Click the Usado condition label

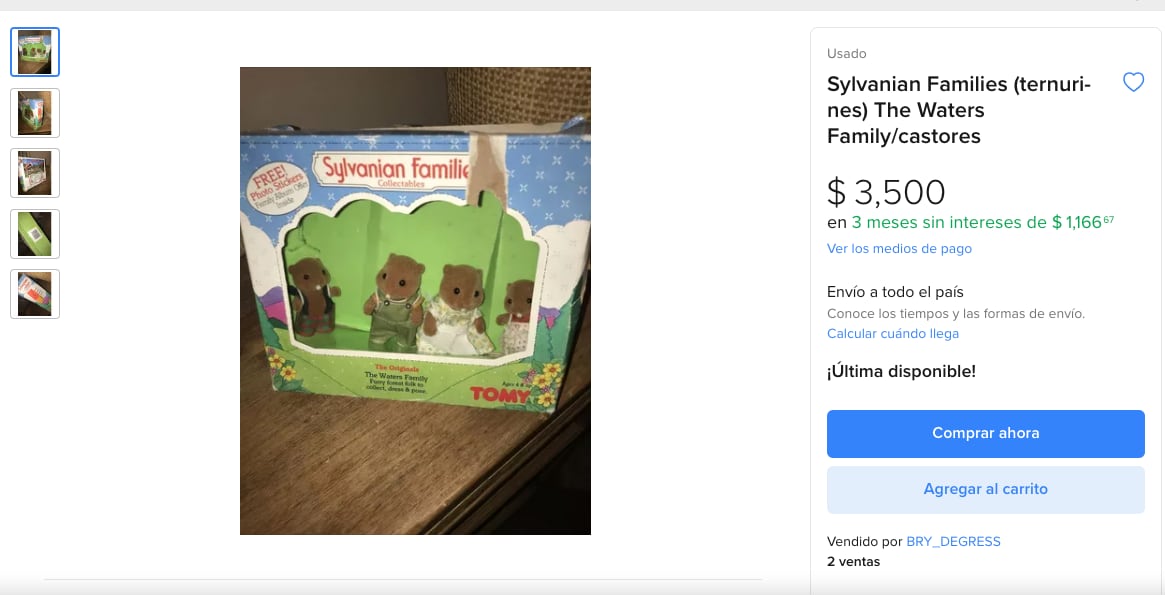(x=846, y=54)
